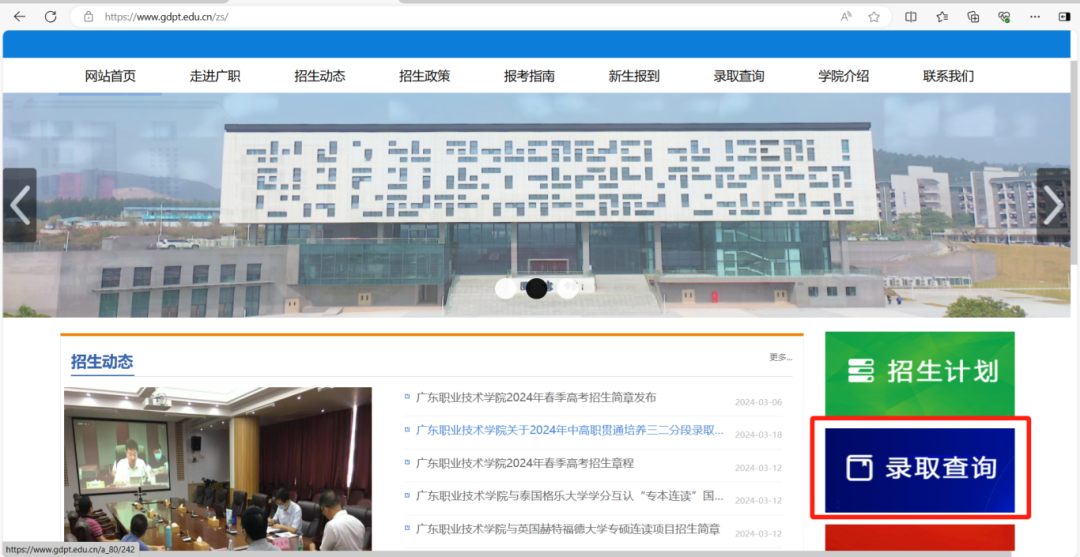This screenshot has height=557, width=1080.
Task: Show next banner slide arrow
Action: tap(1053, 205)
